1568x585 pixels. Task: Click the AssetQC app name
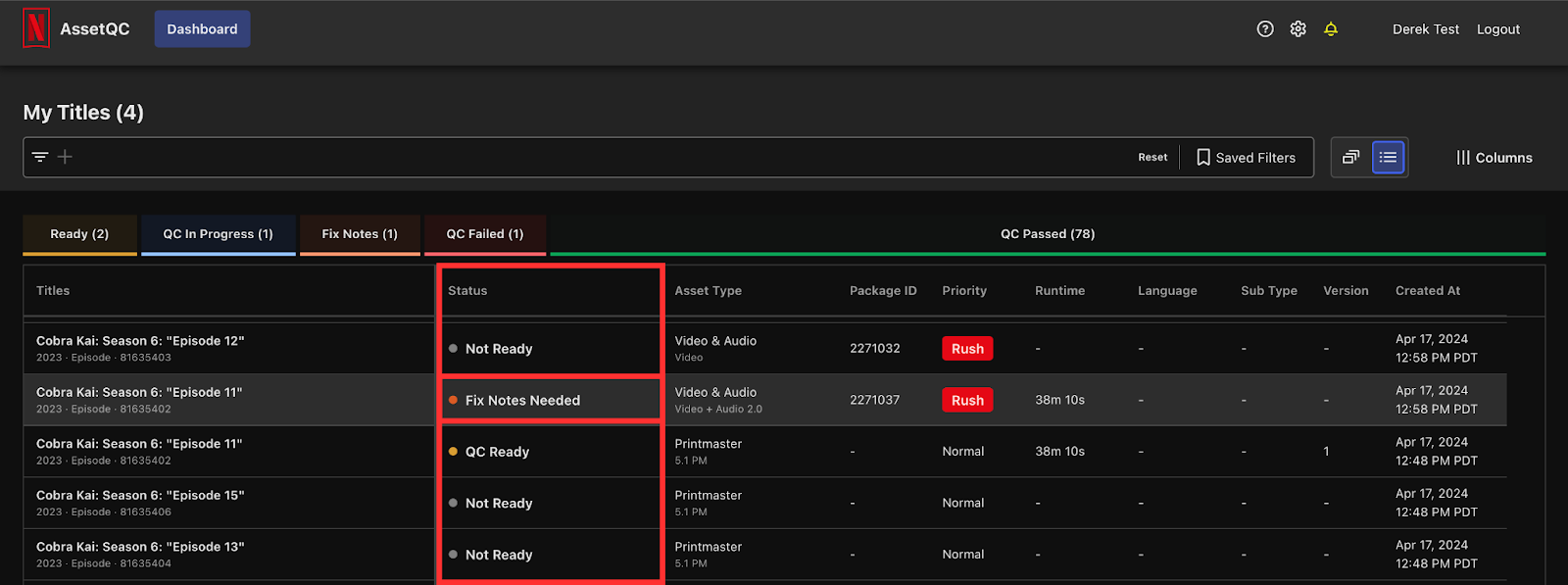pos(95,29)
